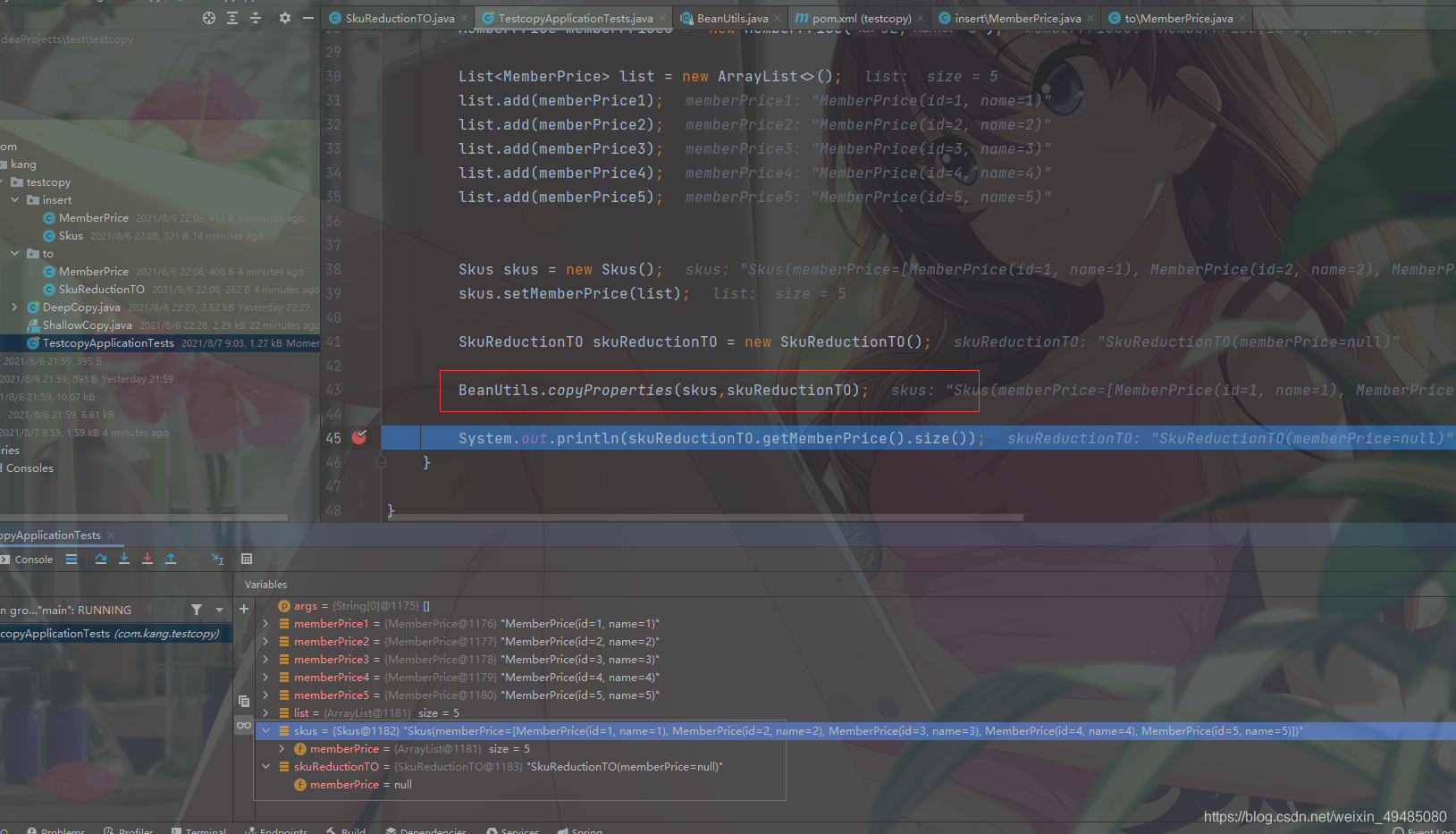Collapse the skus variable entry
Screen dimensions: 1456x834
(265, 730)
